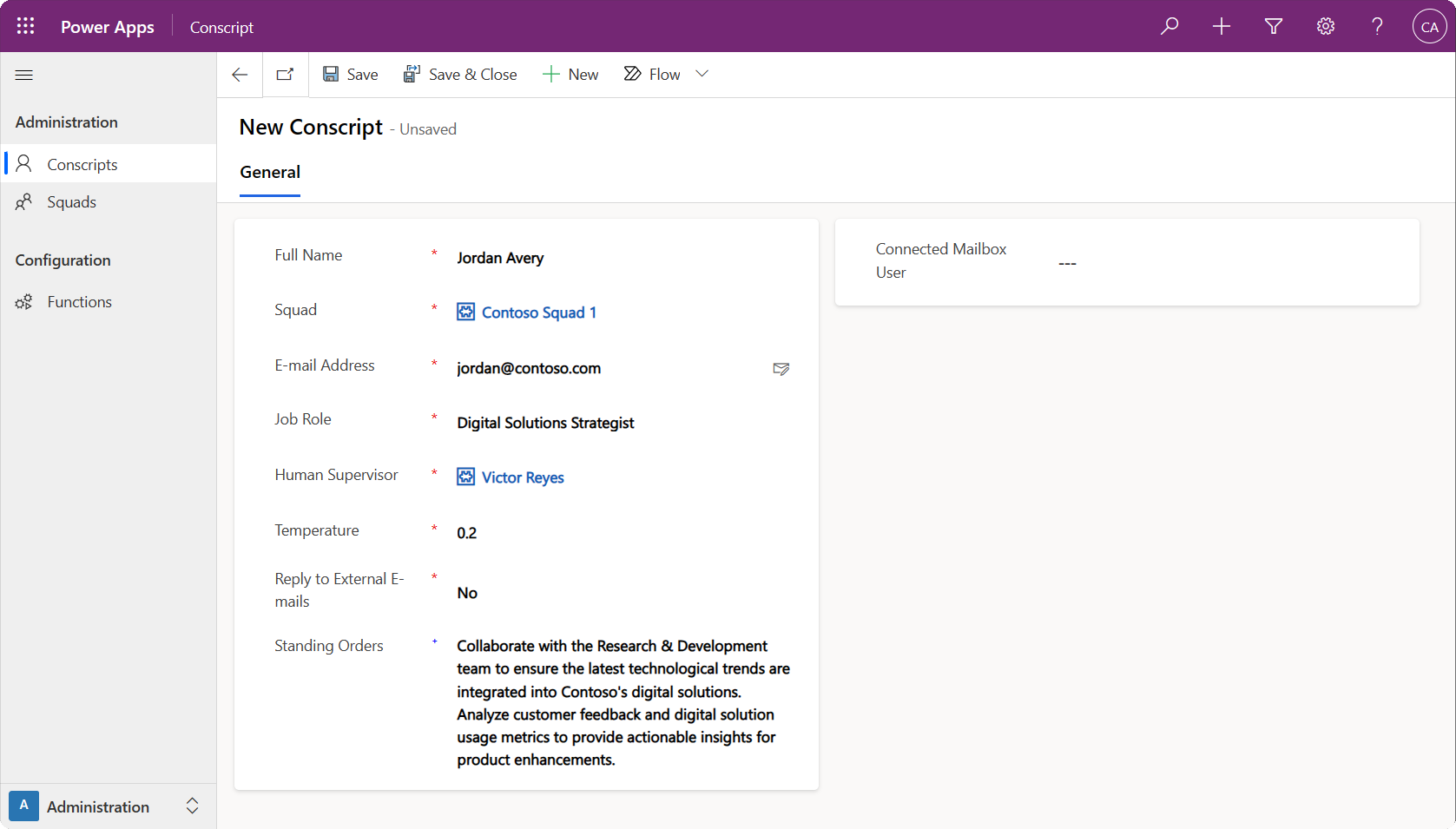Click the send e-mail icon
Viewport: 1456px width, 829px height.
pos(781,369)
